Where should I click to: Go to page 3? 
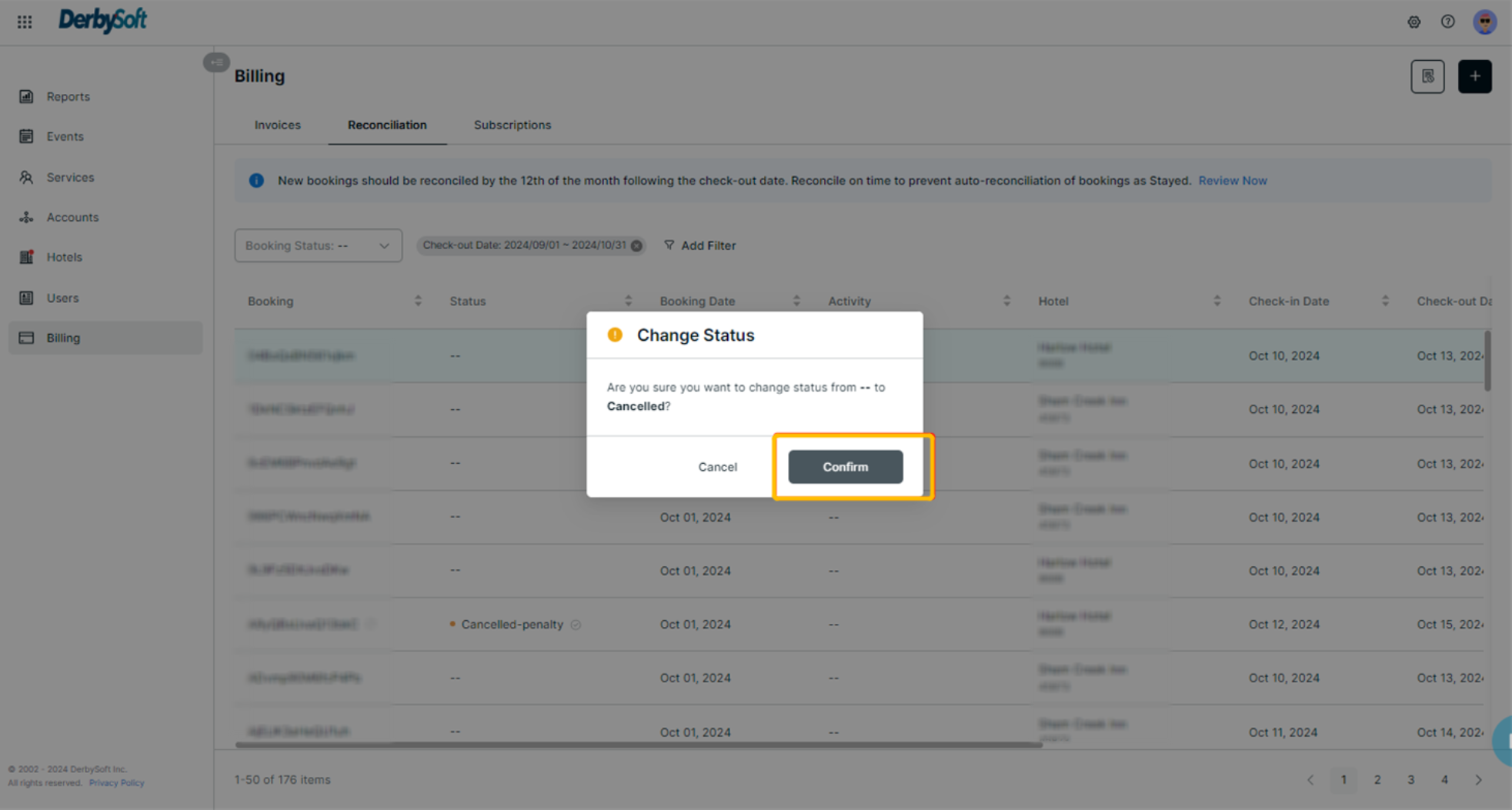pyautogui.click(x=1410, y=779)
